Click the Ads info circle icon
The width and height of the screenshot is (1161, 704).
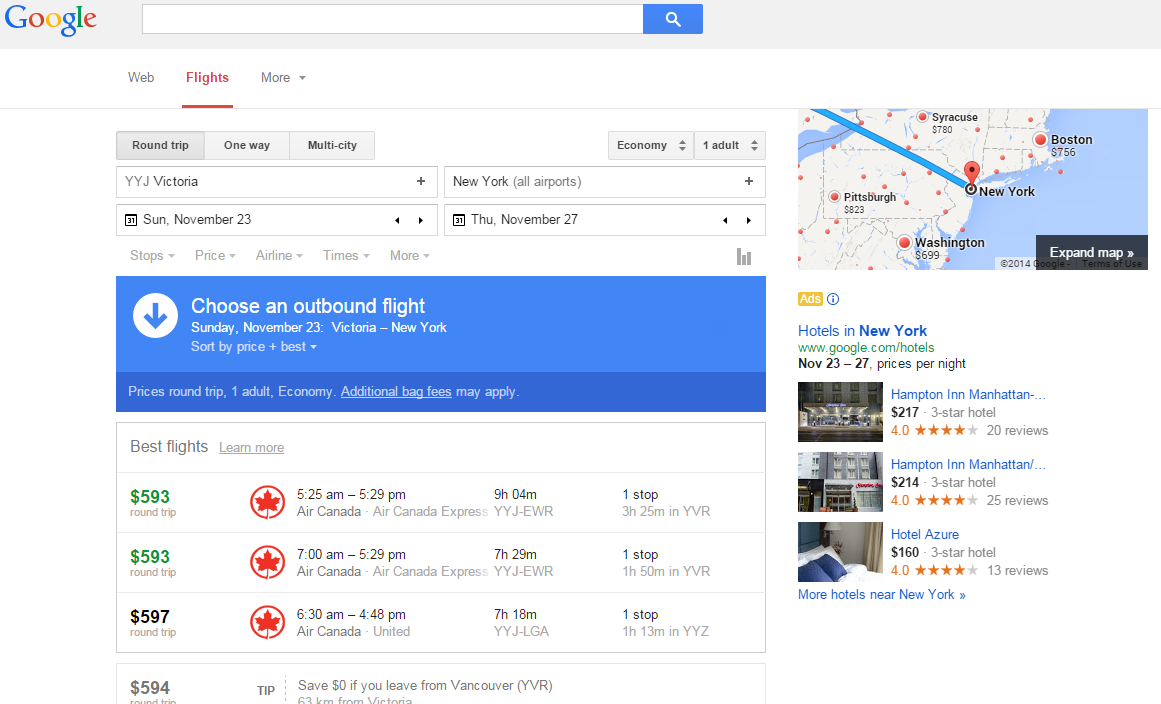833,299
